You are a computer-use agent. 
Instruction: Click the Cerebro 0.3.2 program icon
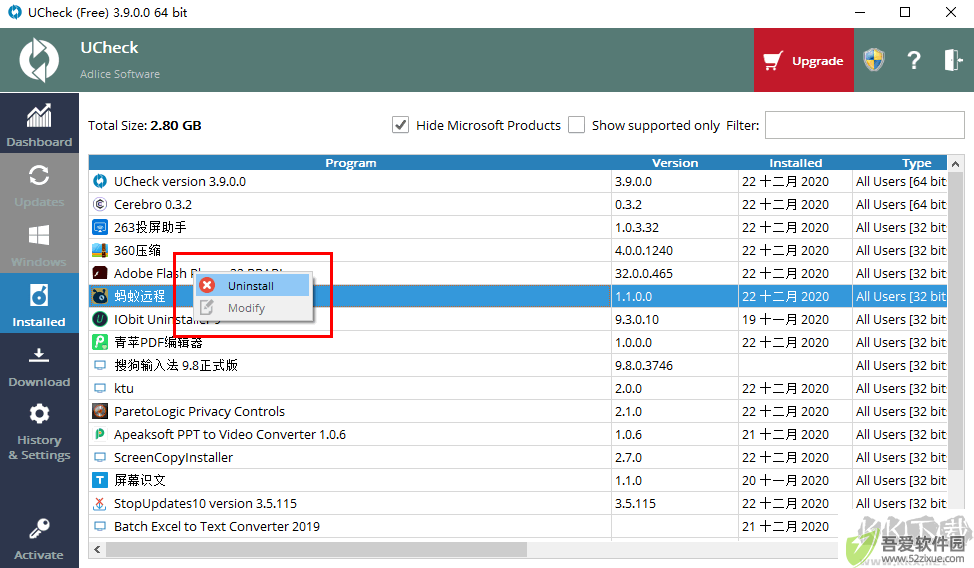click(x=99, y=204)
